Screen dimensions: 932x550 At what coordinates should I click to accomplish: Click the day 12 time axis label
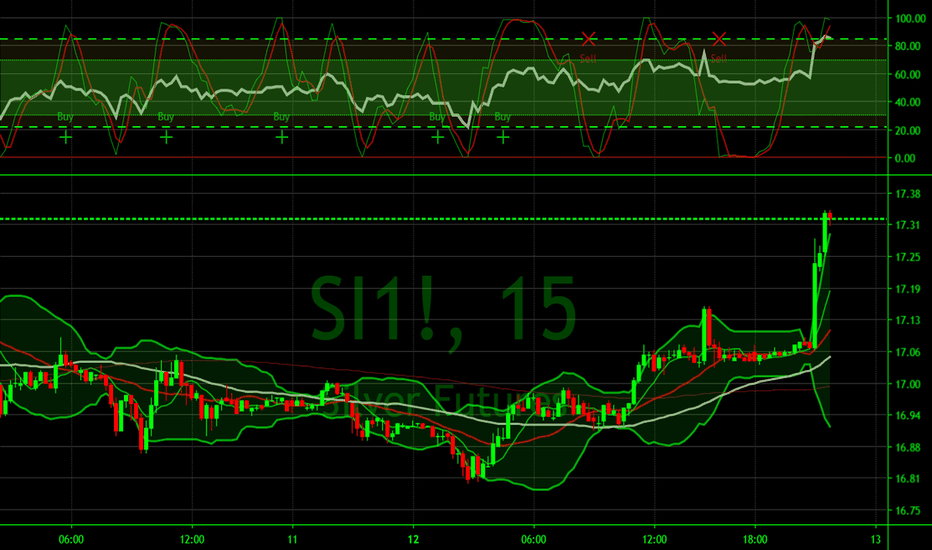[x=413, y=540]
